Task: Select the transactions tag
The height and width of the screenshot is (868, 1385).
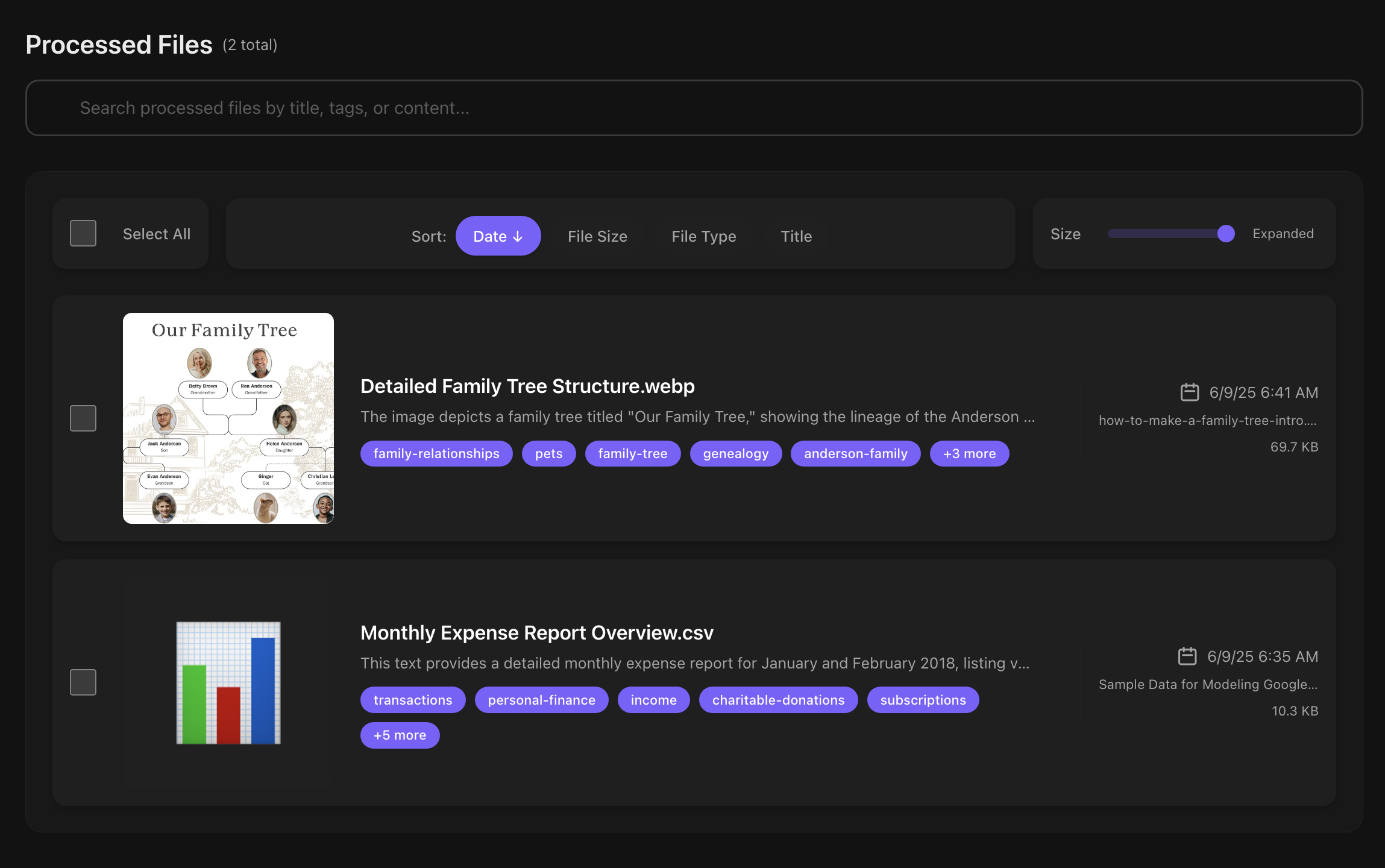Action: click(x=413, y=700)
